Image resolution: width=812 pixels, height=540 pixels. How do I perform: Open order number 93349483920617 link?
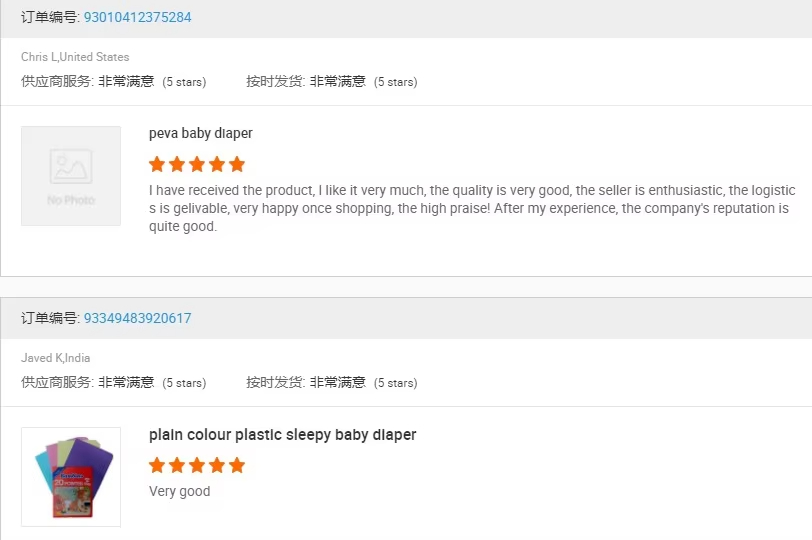click(x=137, y=318)
